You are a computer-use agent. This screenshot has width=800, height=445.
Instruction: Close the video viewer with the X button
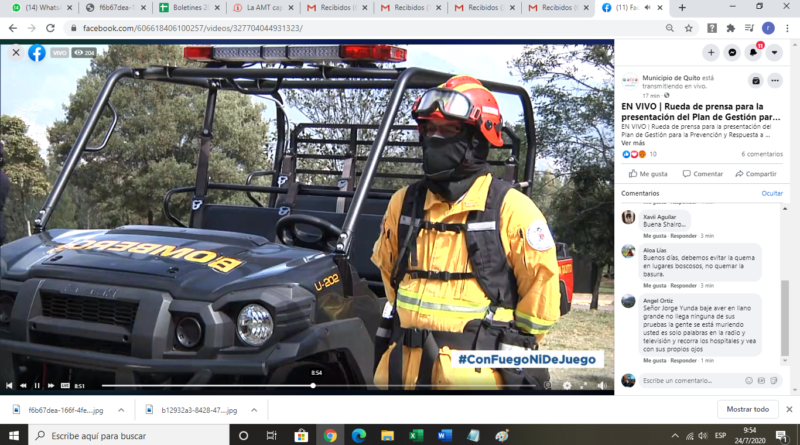pos(16,52)
